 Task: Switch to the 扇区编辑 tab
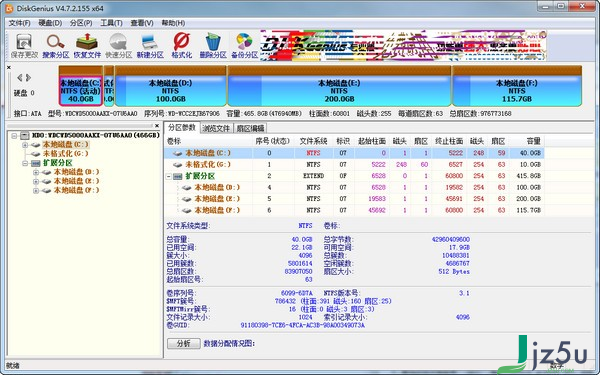pyautogui.click(x=250, y=128)
